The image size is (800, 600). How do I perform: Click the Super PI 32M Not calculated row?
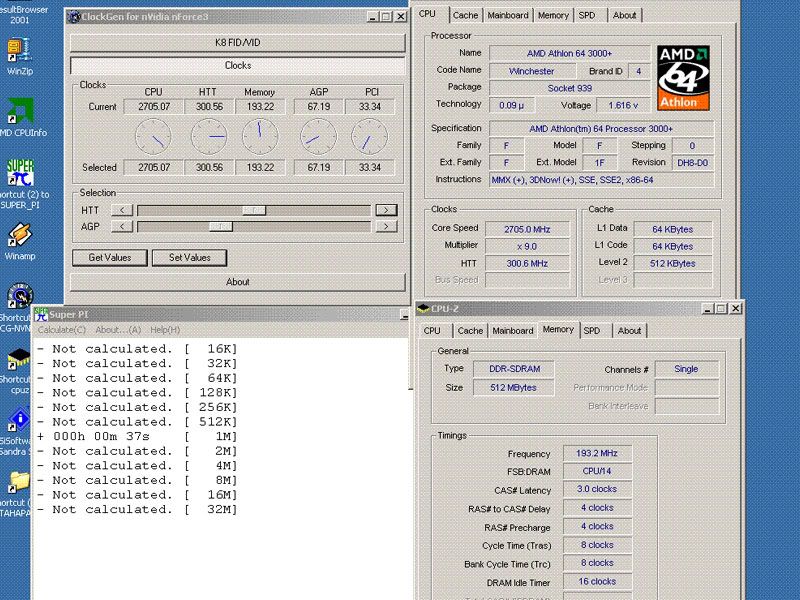point(137,509)
